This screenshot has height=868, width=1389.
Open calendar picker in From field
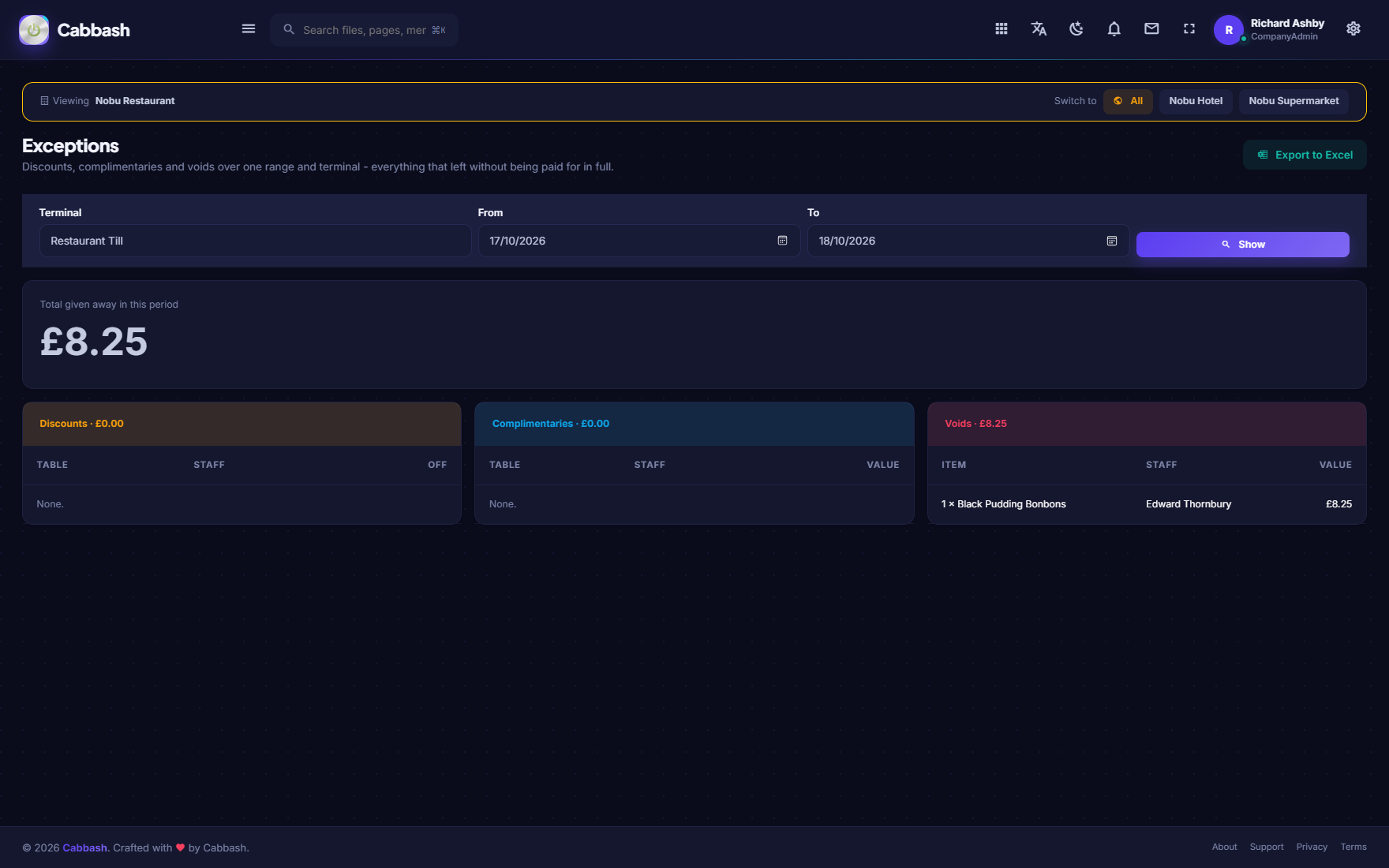click(782, 241)
